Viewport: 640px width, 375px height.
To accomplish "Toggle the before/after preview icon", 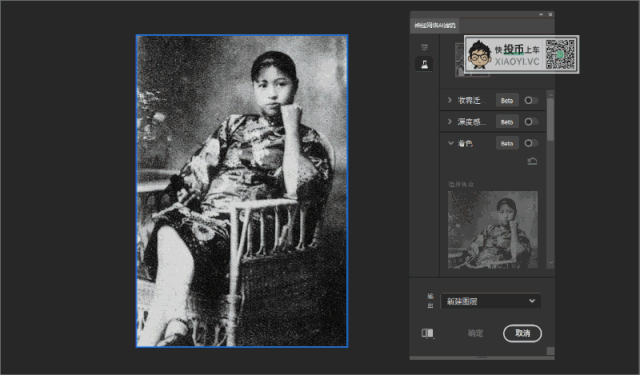I will pyautogui.click(x=427, y=333).
